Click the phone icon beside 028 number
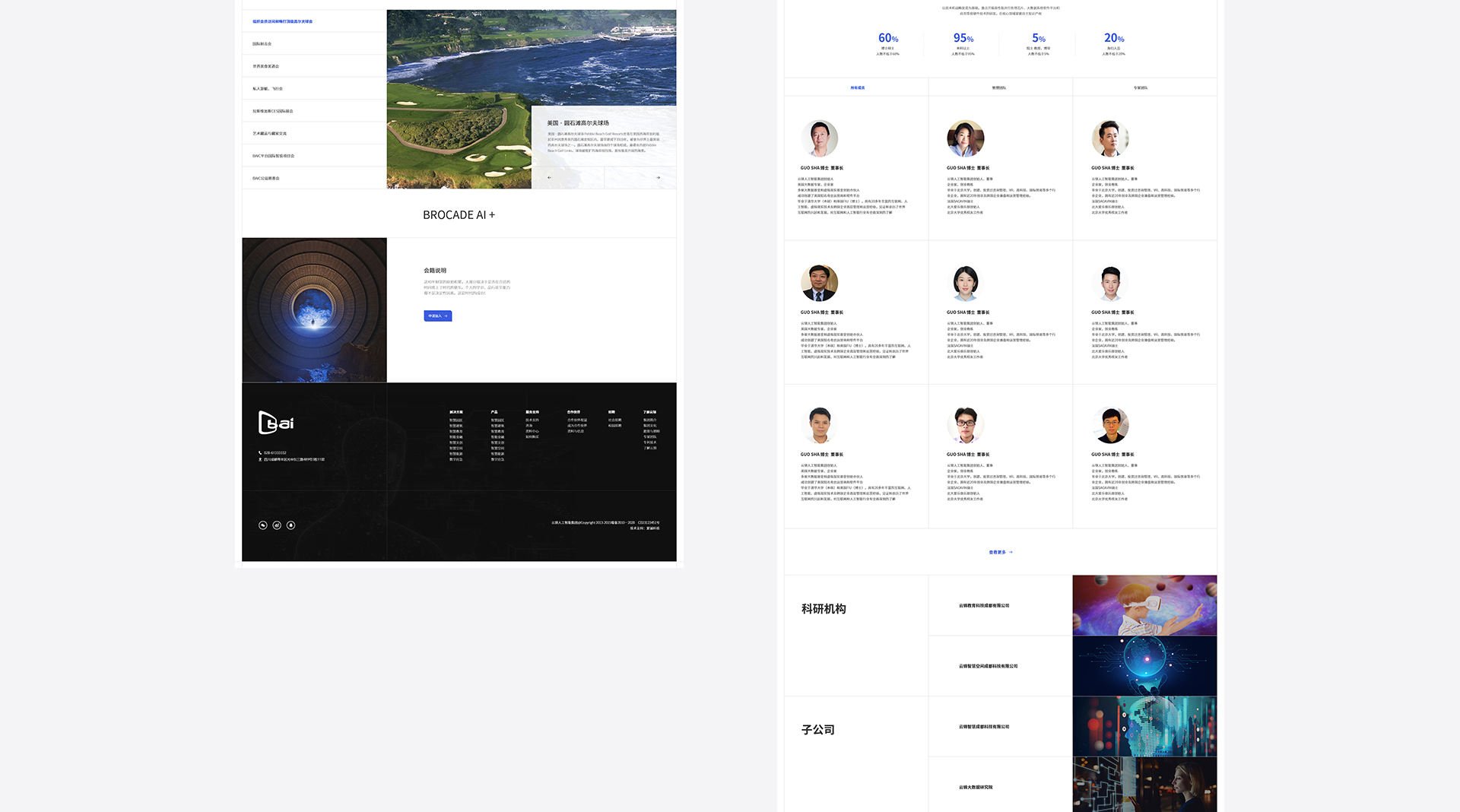Screen dimensions: 1460x812 coord(260,453)
